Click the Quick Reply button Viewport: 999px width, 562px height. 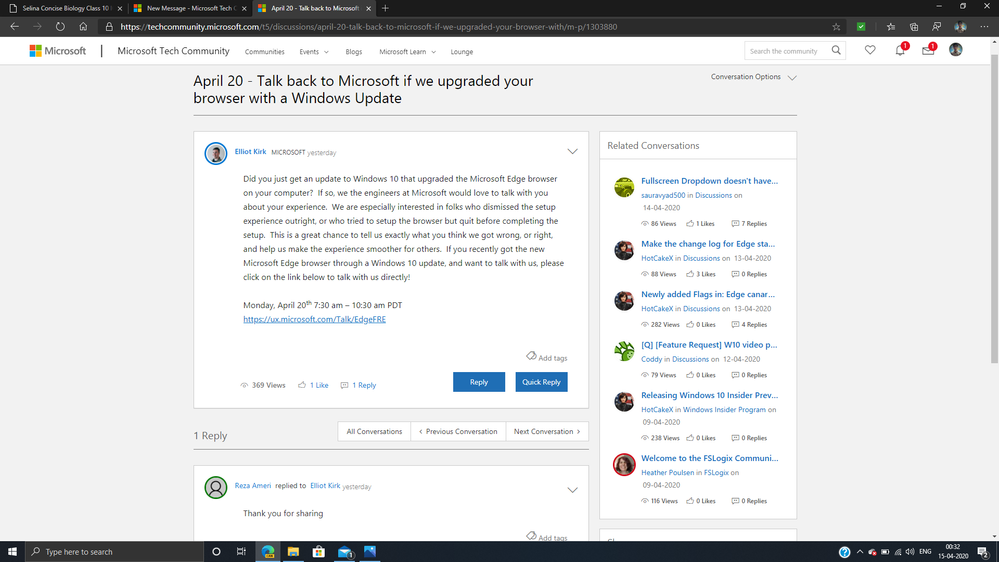point(542,382)
